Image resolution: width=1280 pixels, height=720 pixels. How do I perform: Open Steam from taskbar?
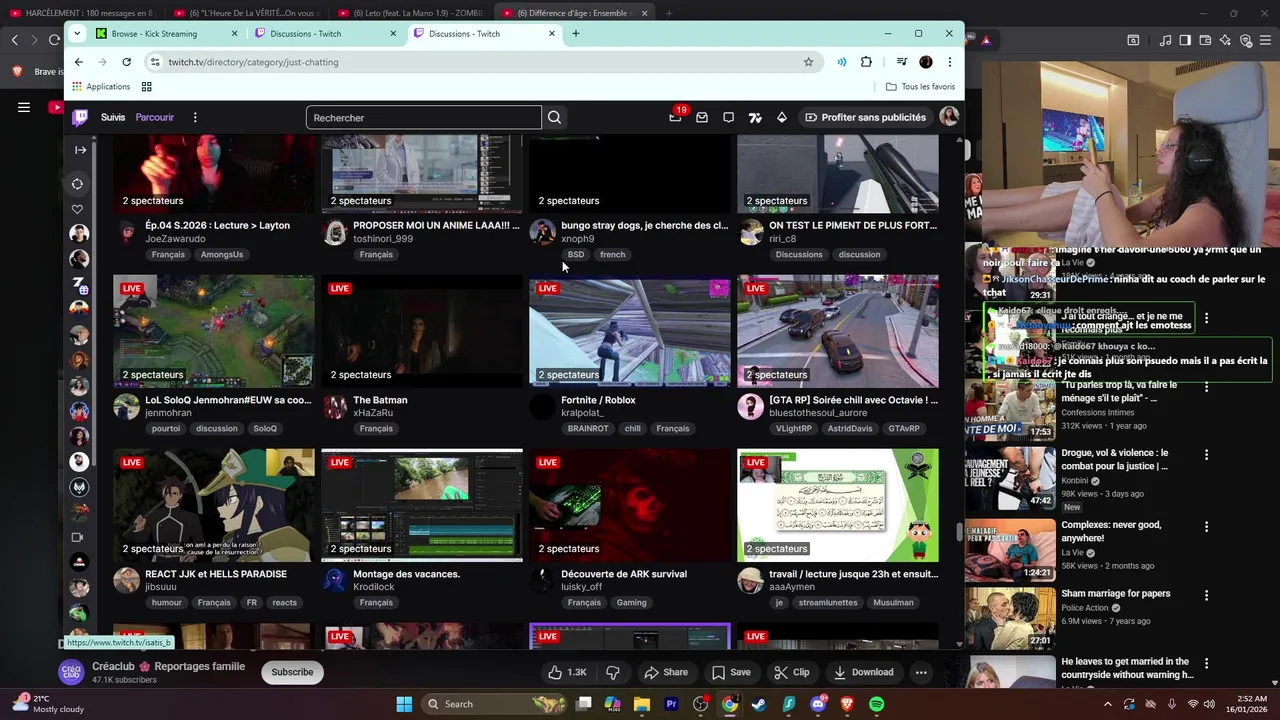[x=759, y=704]
